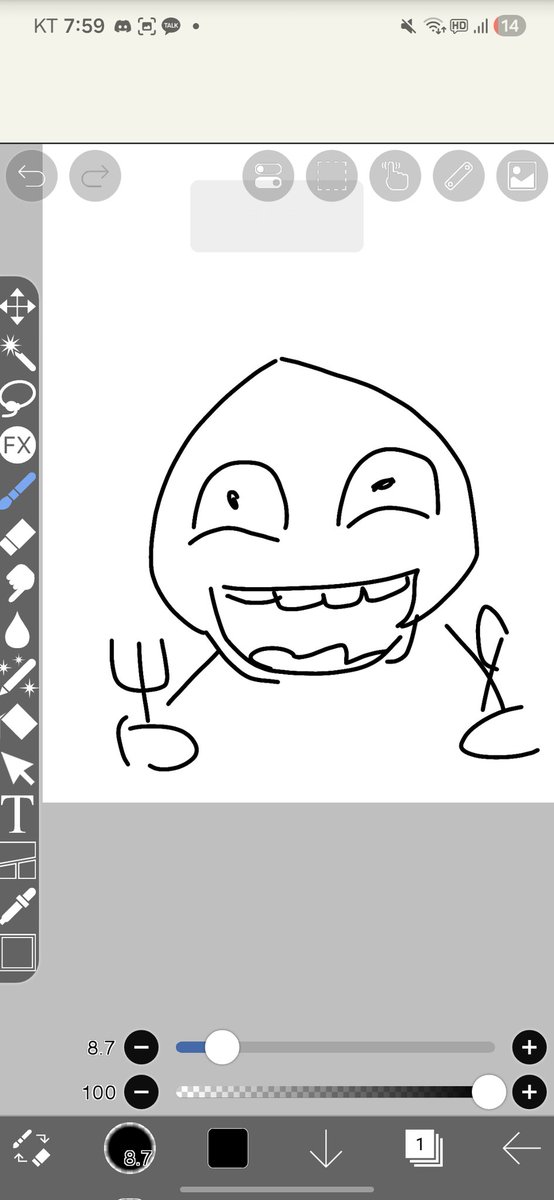Decrease opacity with minus button

[141, 1092]
